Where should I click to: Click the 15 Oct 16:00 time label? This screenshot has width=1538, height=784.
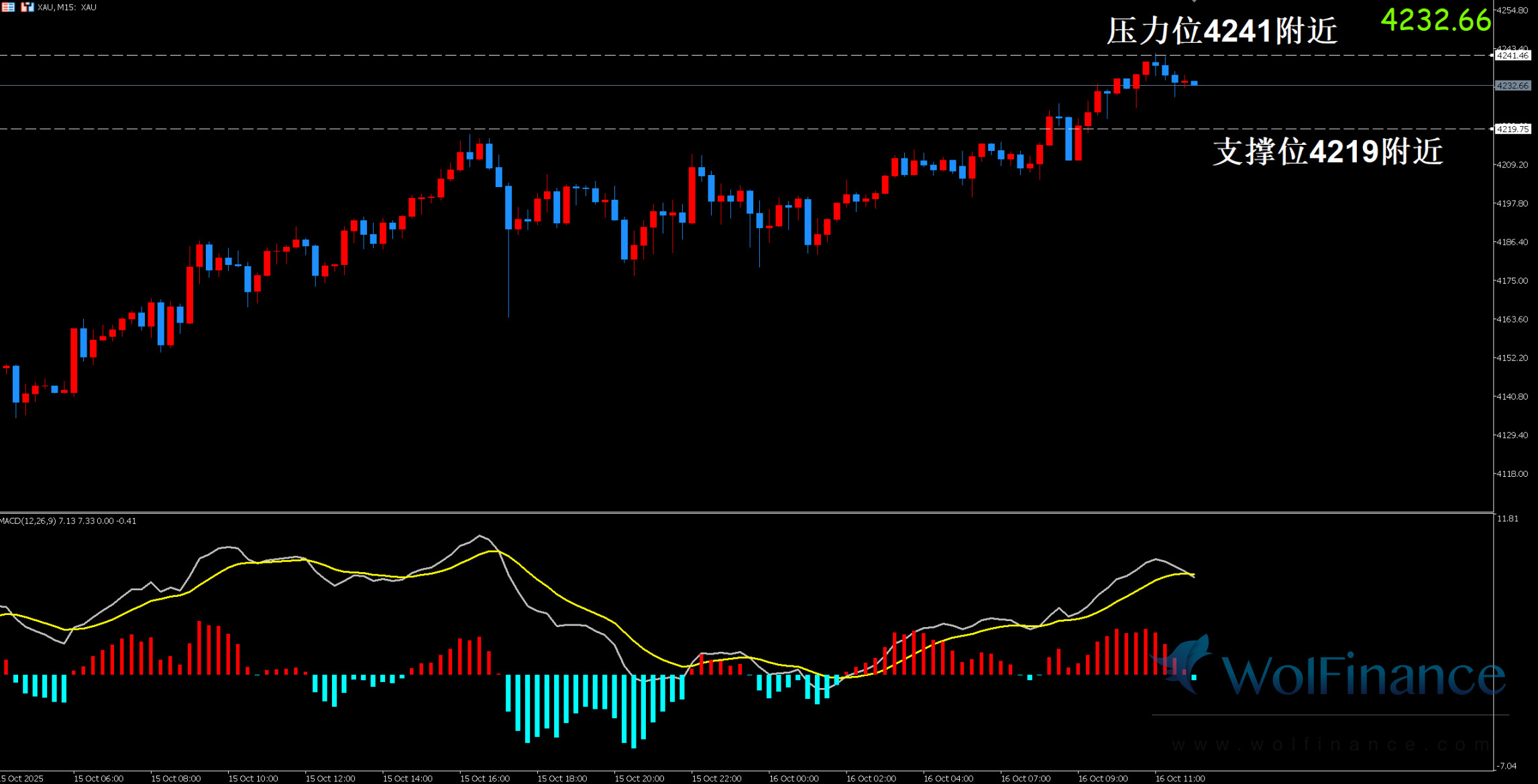pyautogui.click(x=484, y=779)
